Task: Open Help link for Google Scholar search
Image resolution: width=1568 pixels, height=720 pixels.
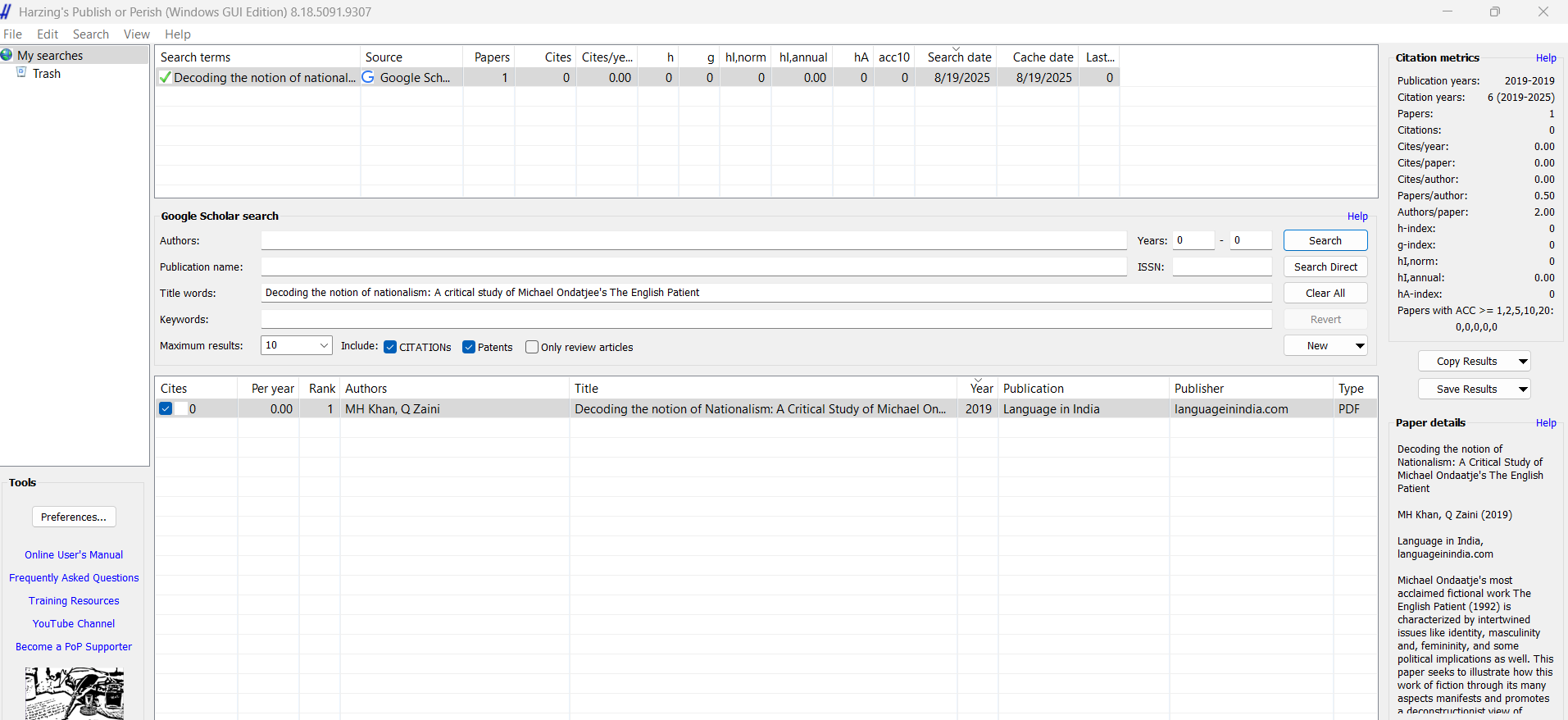Action: click(1357, 216)
